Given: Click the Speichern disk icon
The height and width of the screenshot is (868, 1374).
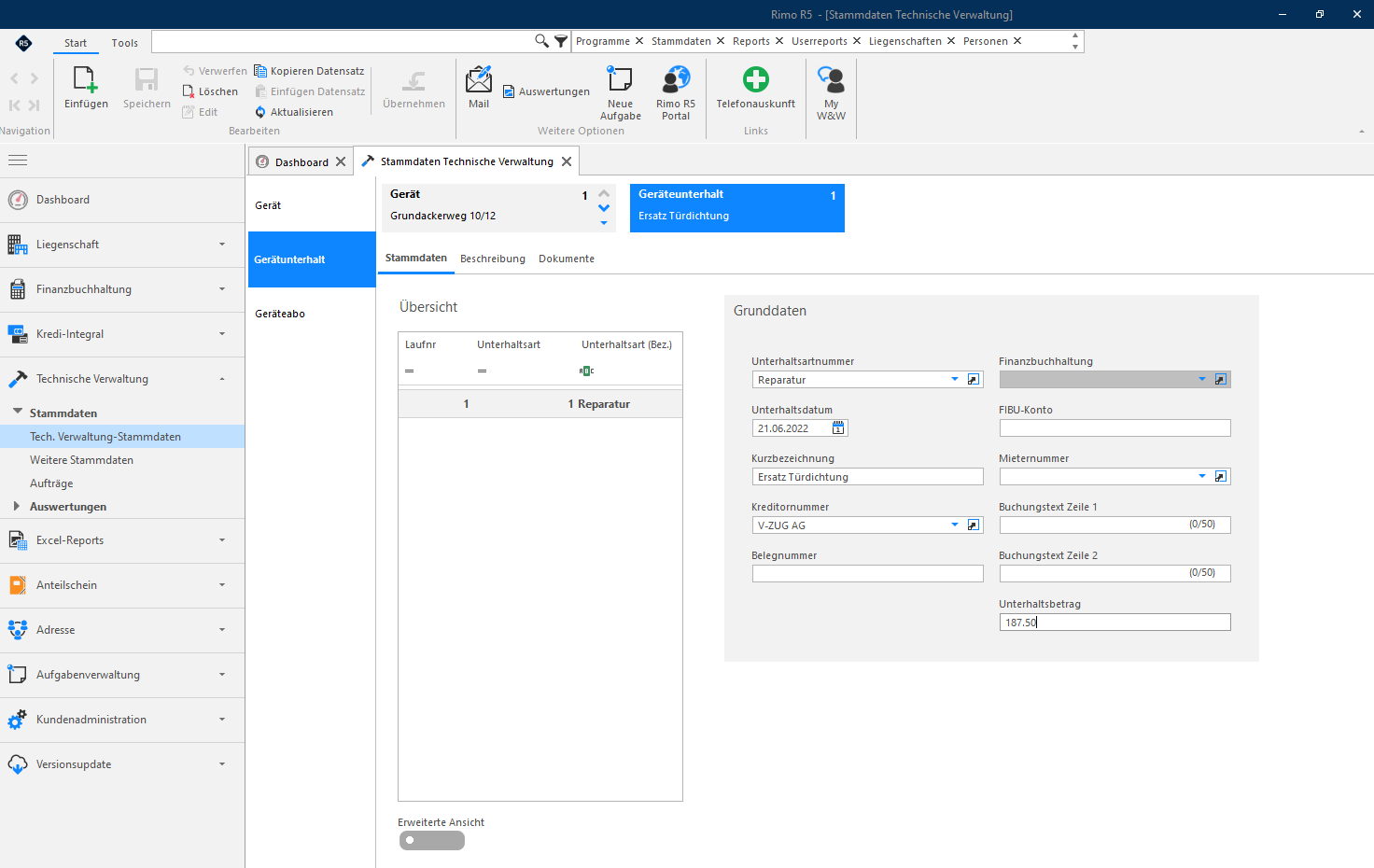Looking at the screenshot, I should (147, 81).
